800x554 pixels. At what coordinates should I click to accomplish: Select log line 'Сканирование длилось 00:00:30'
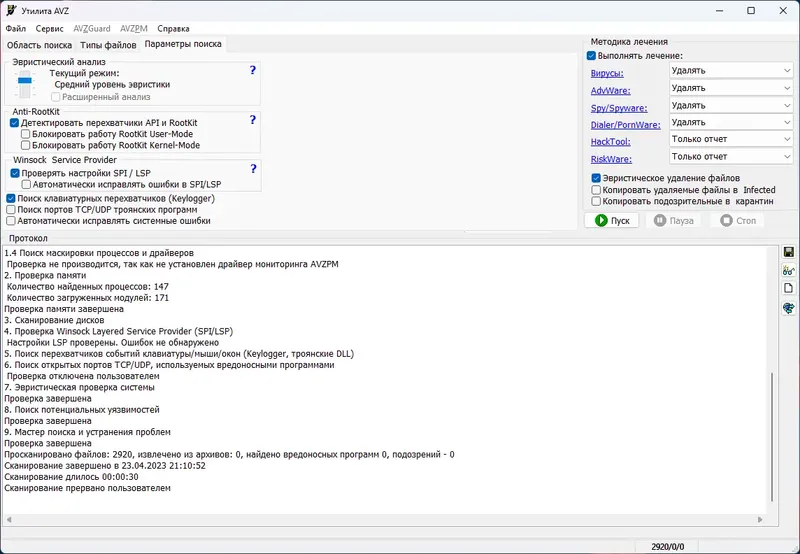point(71,477)
